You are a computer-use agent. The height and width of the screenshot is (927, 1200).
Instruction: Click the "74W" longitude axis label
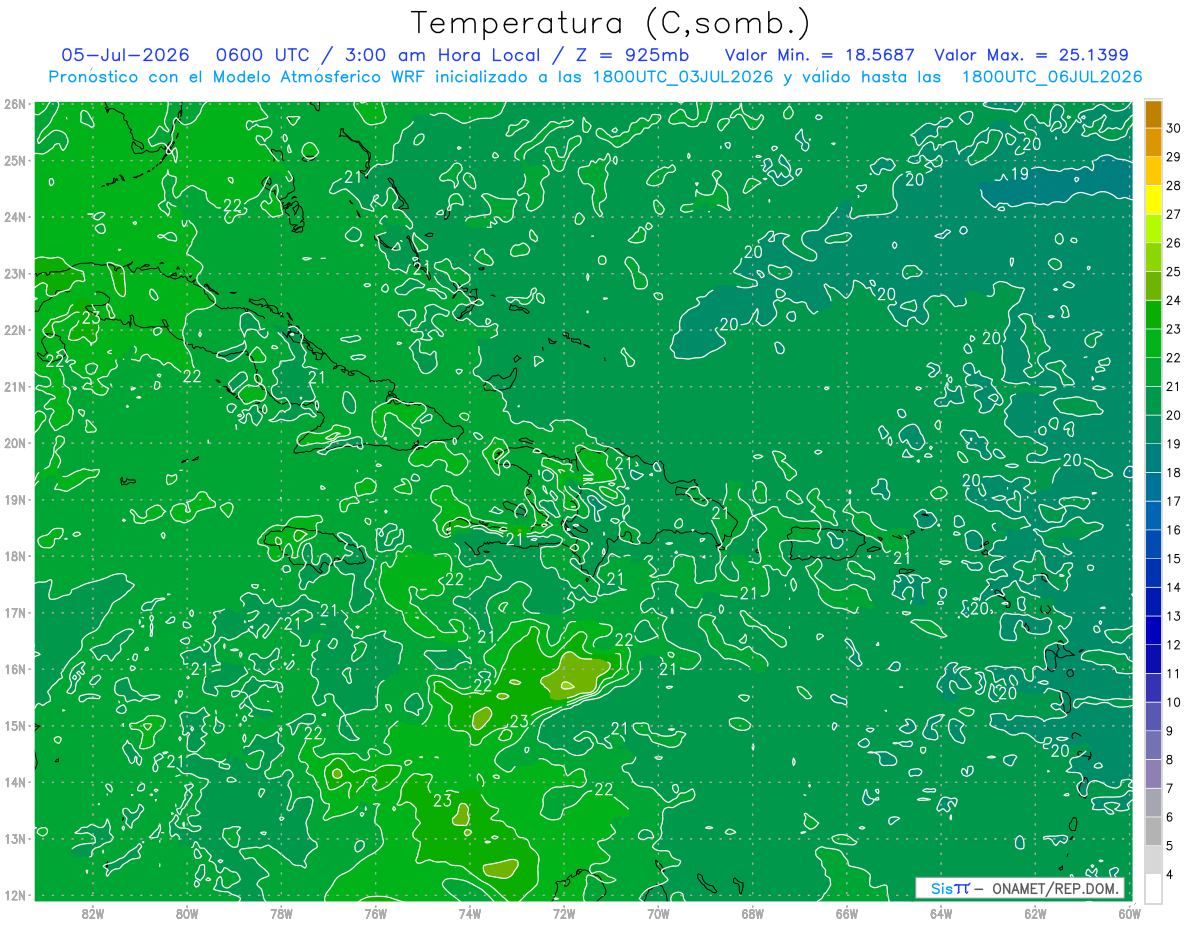click(470, 913)
